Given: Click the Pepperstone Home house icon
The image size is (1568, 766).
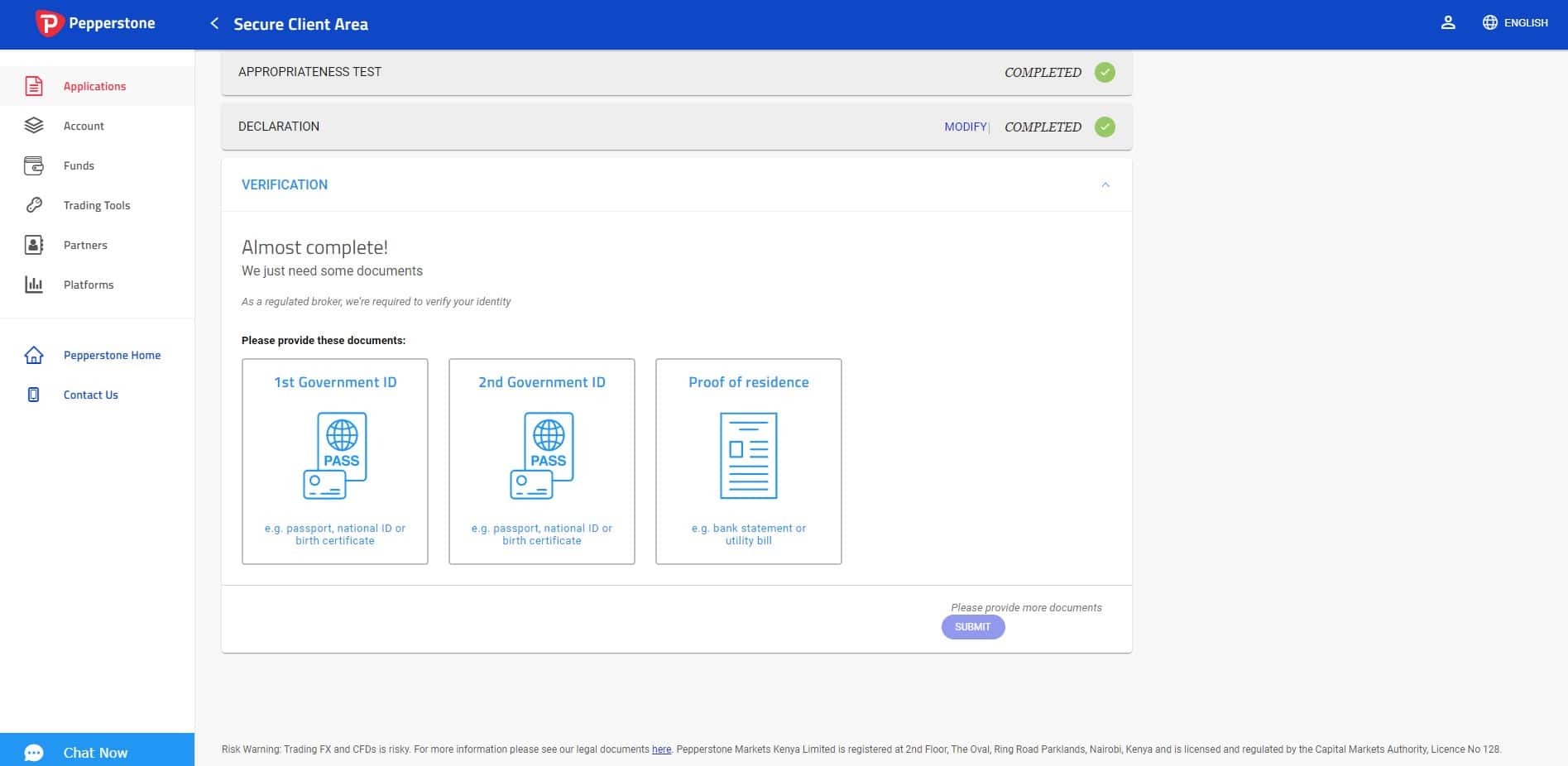Looking at the screenshot, I should pyautogui.click(x=34, y=355).
